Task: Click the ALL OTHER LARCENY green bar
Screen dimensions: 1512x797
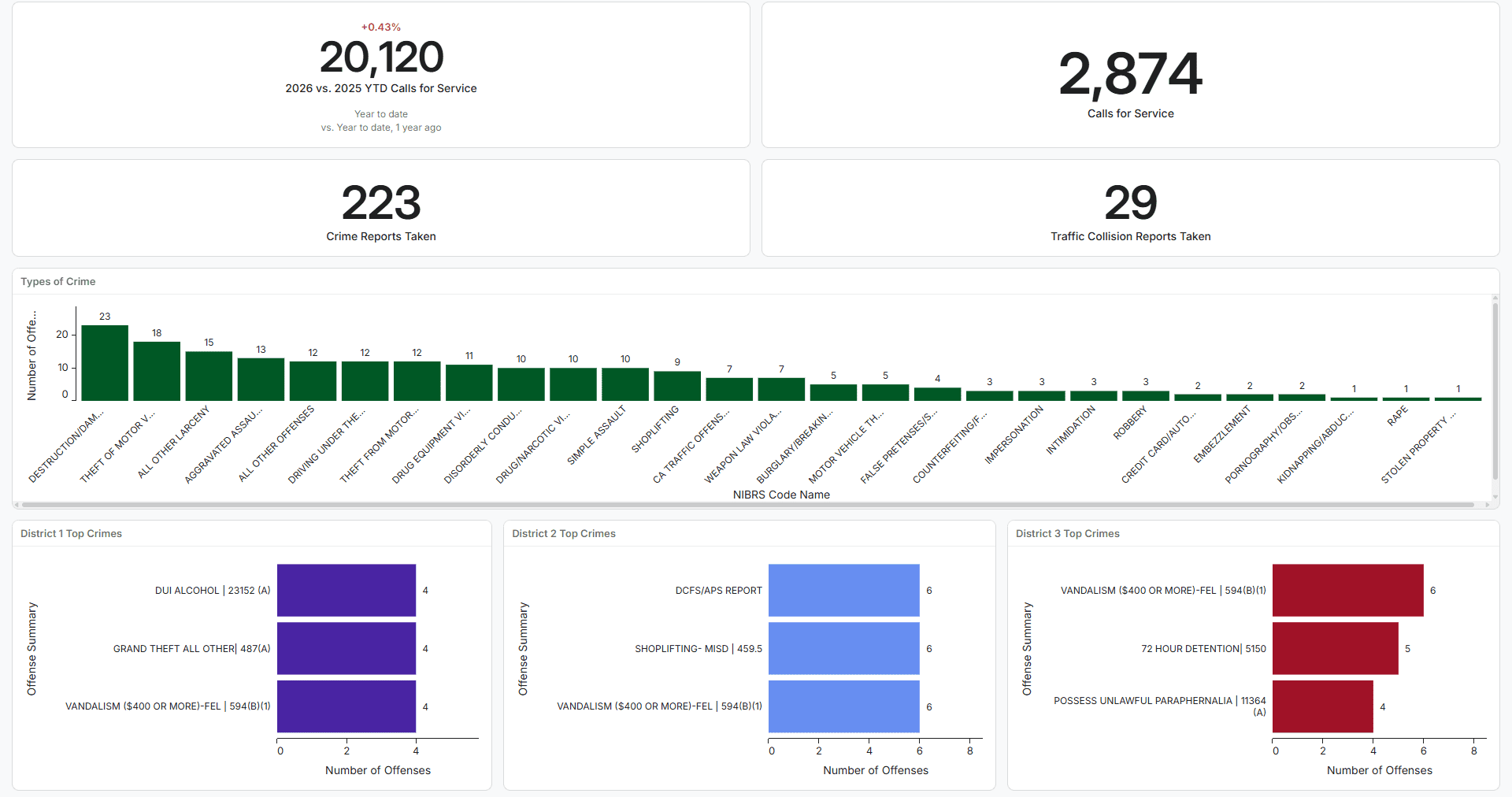Action: tap(209, 376)
